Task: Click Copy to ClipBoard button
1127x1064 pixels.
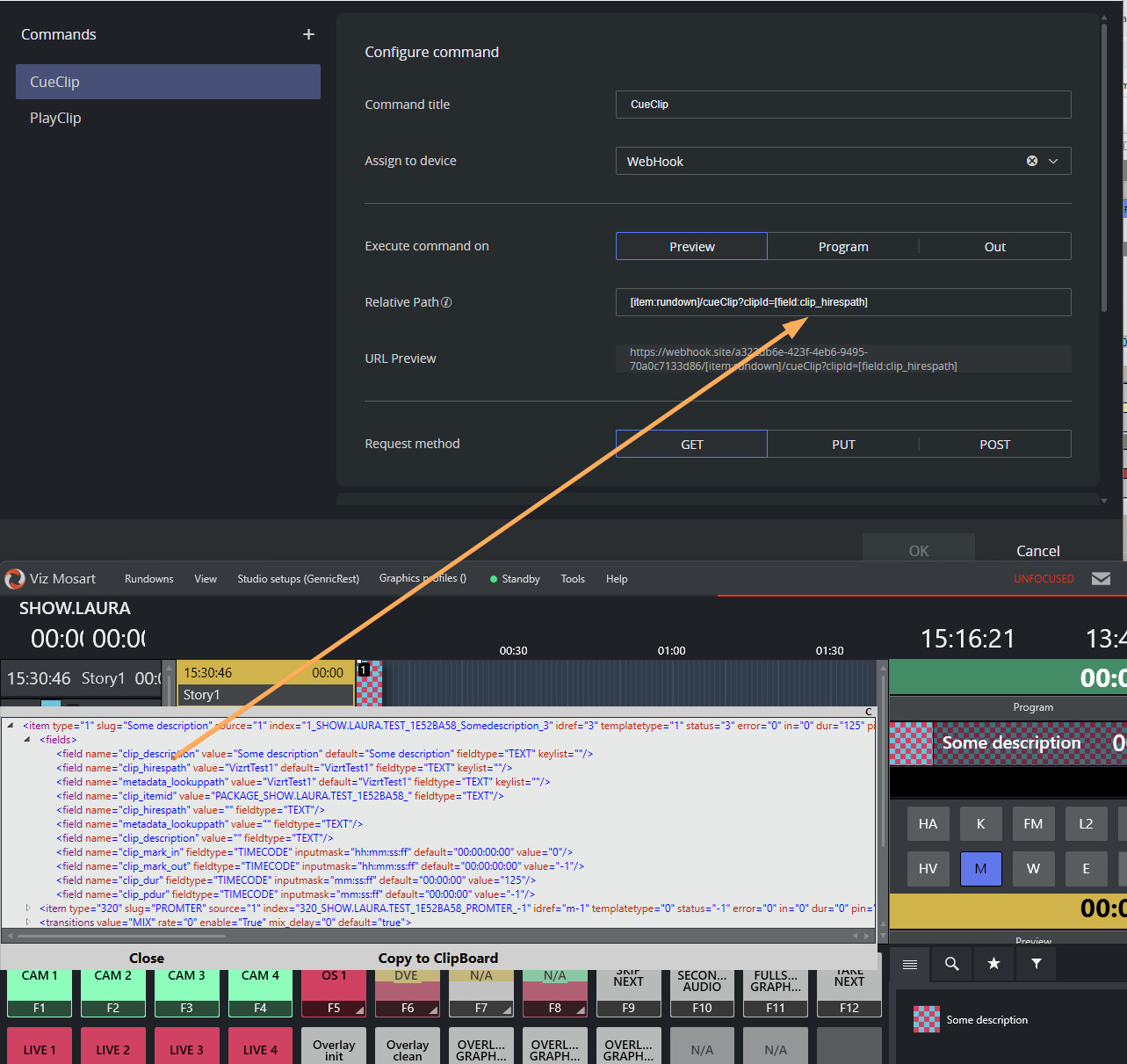Action: coord(437,958)
